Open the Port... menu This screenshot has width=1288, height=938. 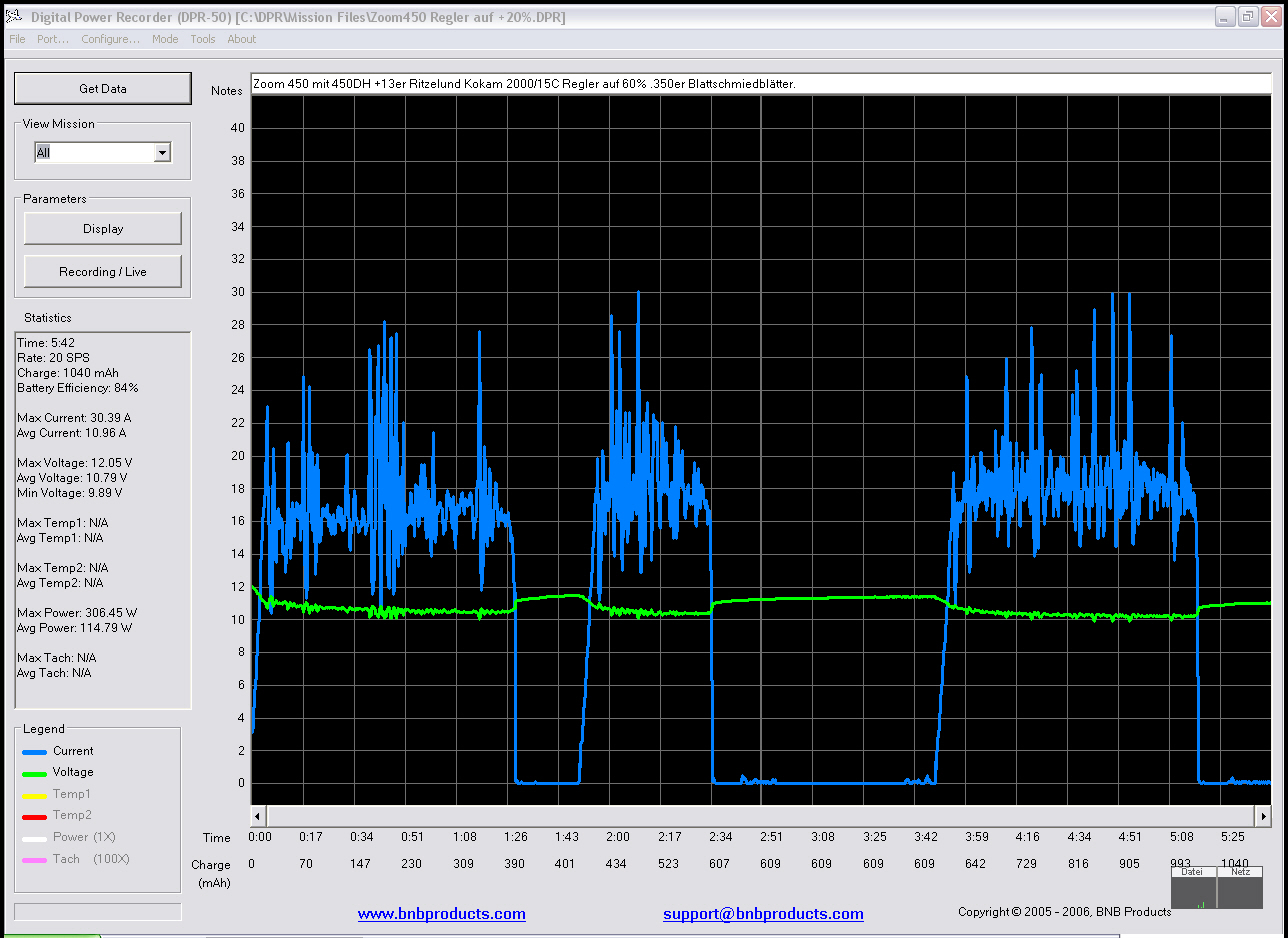click(x=53, y=39)
